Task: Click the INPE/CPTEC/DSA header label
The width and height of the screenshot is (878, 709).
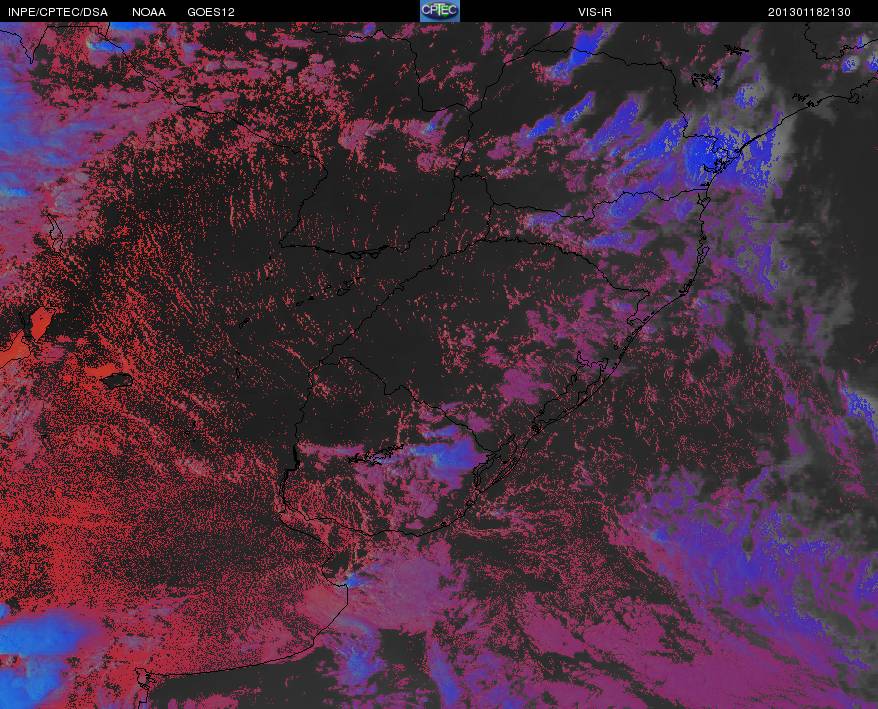Action: click(58, 12)
